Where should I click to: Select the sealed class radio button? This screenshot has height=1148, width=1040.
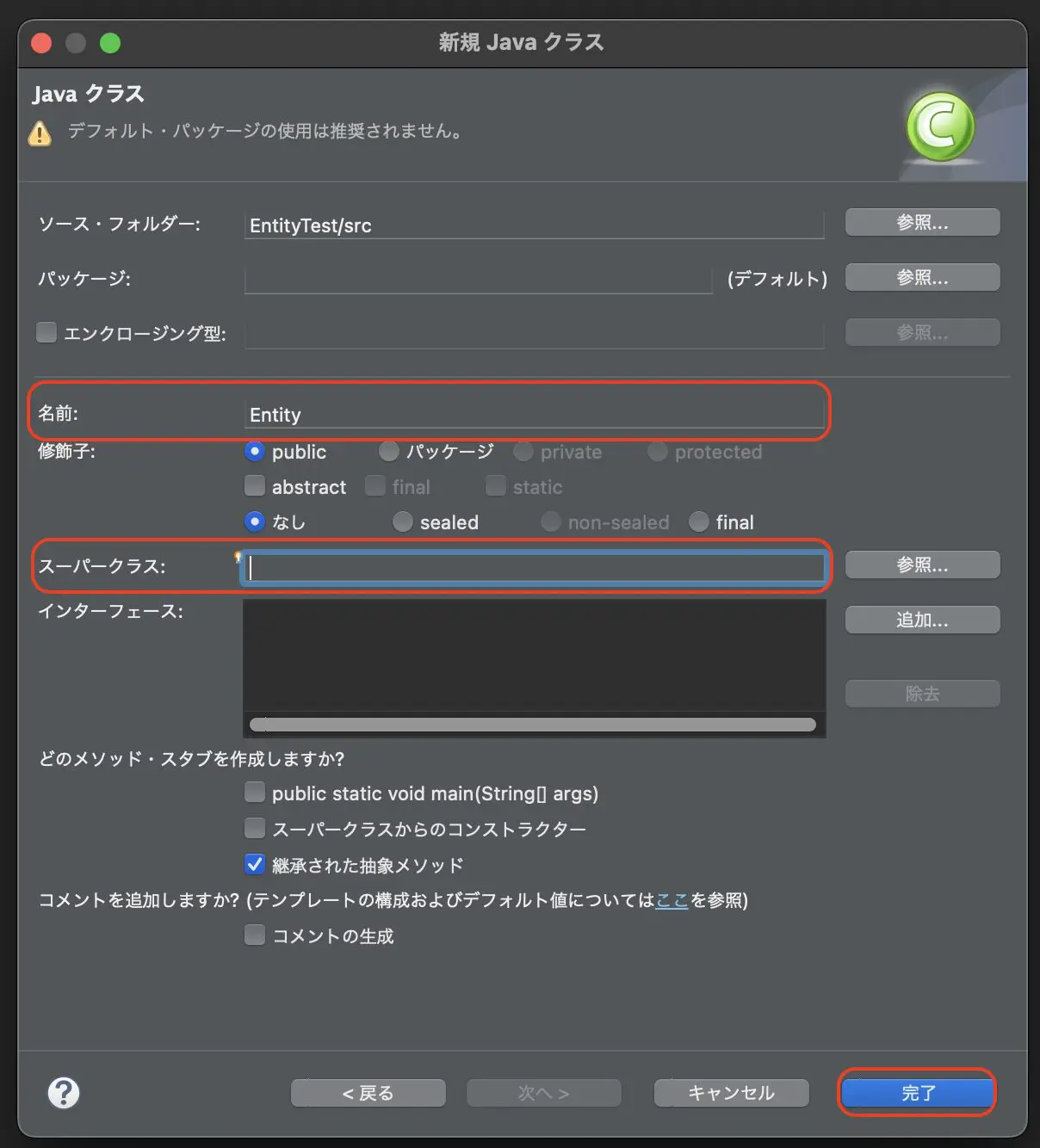coord(402,522)
